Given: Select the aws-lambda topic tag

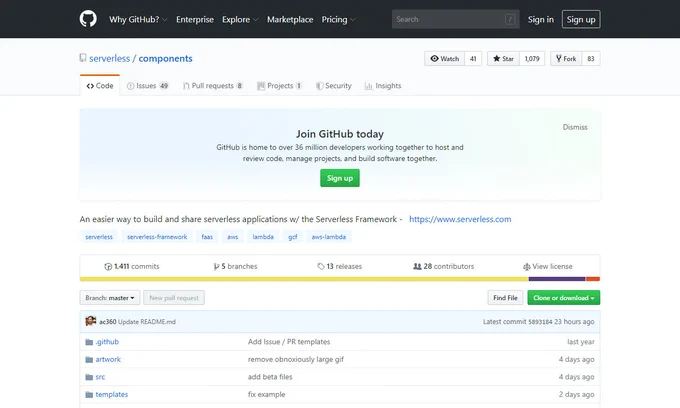Looking at the screenshot, I should point(329,237).
